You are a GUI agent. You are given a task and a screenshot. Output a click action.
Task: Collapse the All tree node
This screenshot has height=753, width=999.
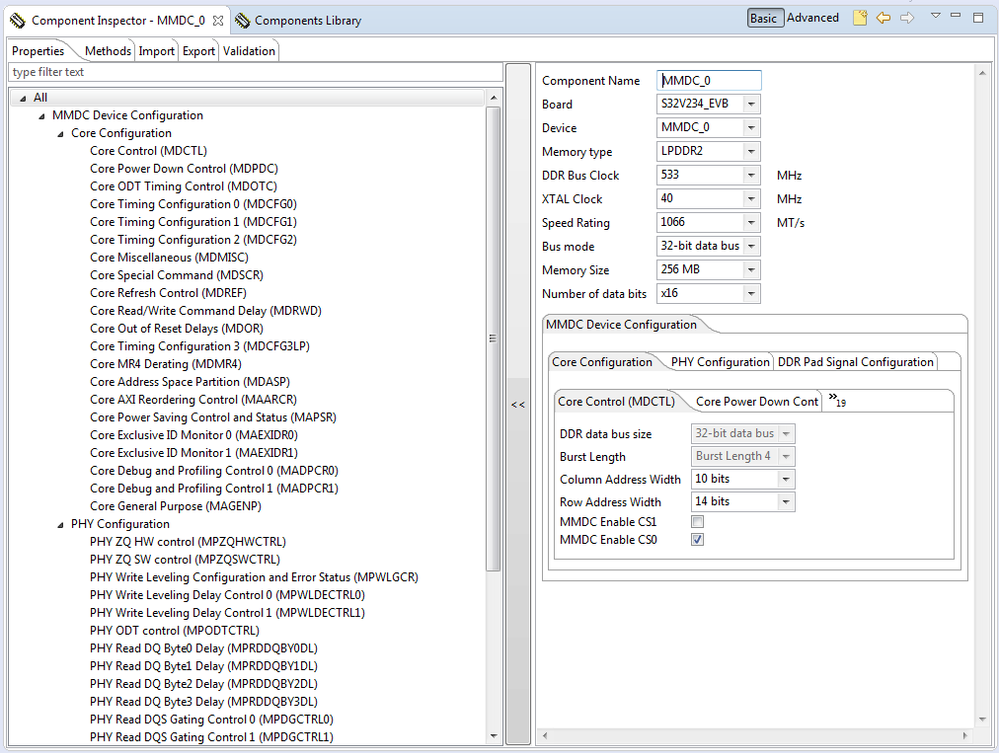coord(23,98)
